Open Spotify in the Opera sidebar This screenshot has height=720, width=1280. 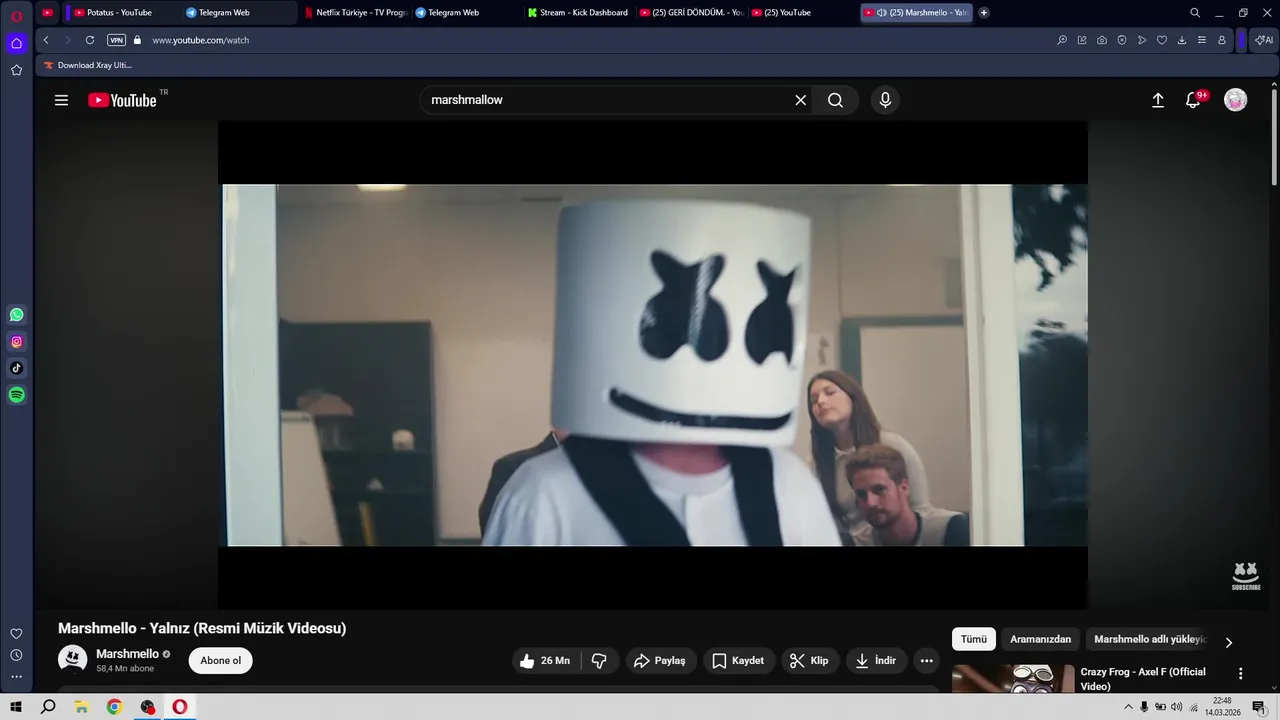16,395
